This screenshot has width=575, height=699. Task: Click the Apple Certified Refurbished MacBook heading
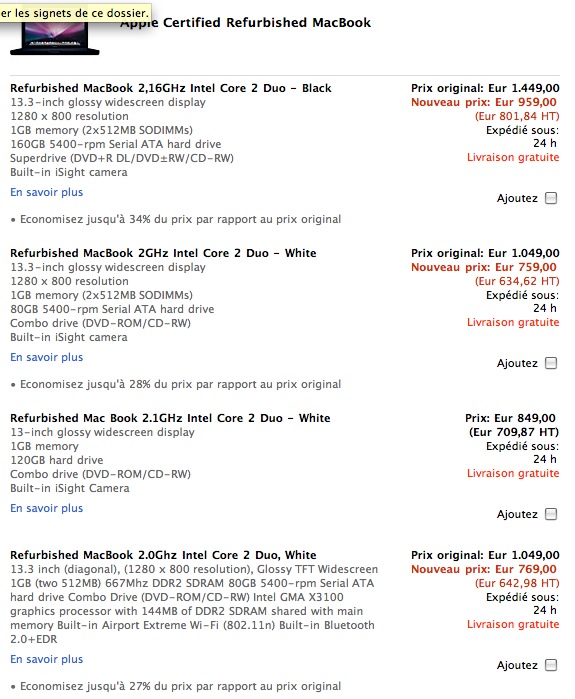pyautogui.click(x=245, y=23)
